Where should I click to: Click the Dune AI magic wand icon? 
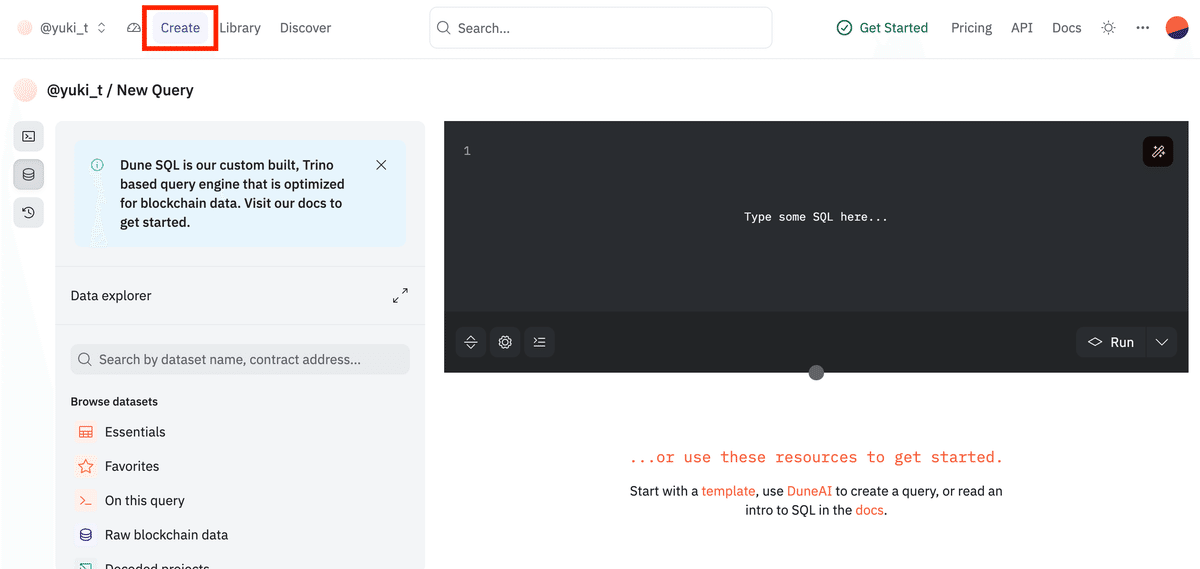click(x=1158, y=151)
